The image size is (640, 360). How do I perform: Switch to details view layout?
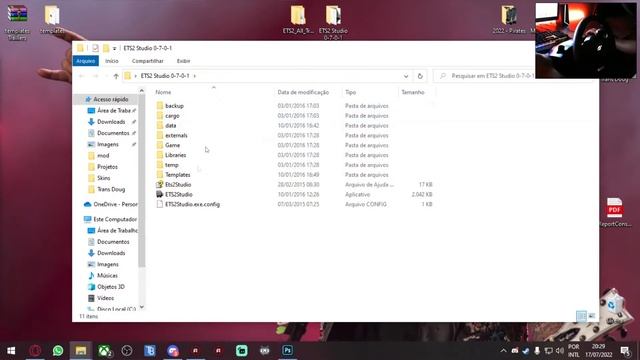pos(581,316)
